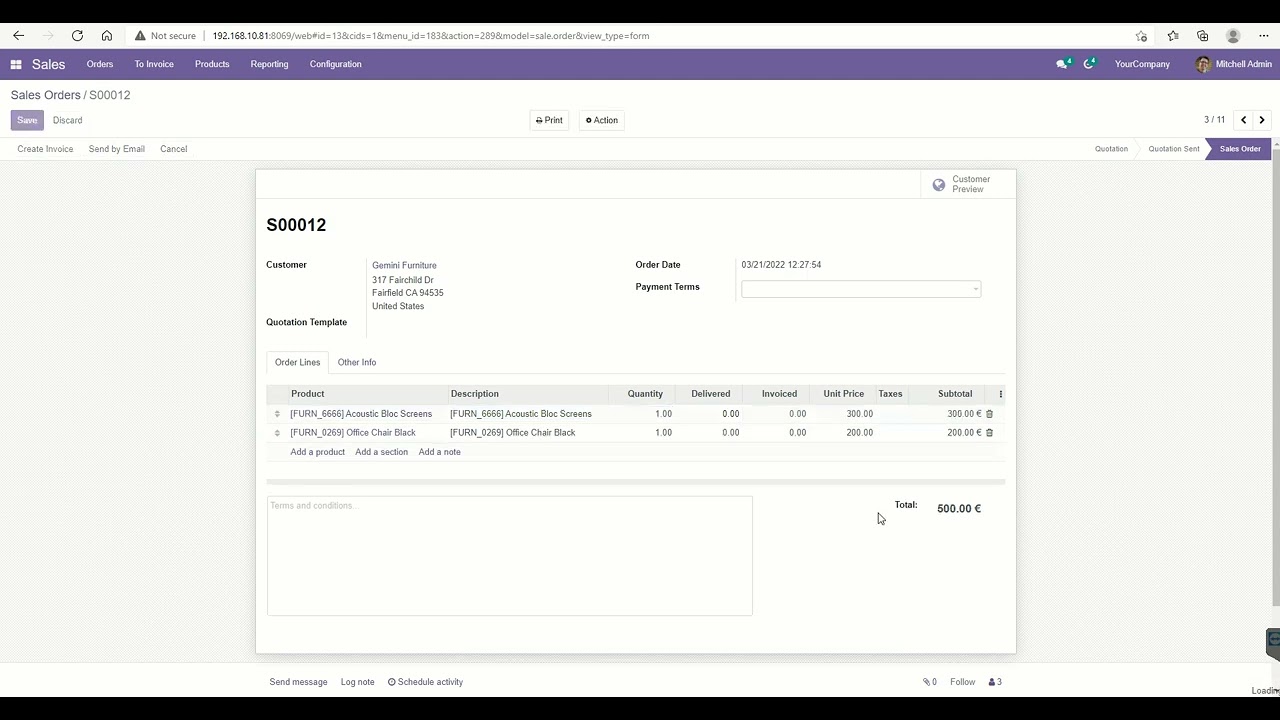Click Schedule activity button
The width and height of the screenshot is (1280, 720).
[426, 682]
